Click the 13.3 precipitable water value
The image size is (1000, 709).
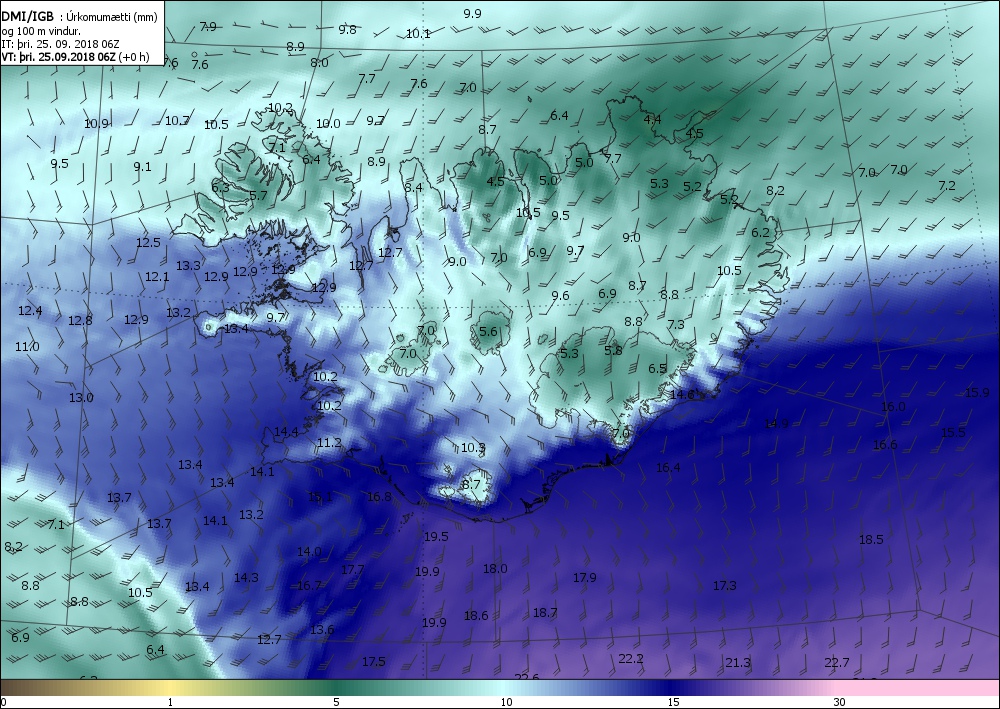click(x=188, y=265)
